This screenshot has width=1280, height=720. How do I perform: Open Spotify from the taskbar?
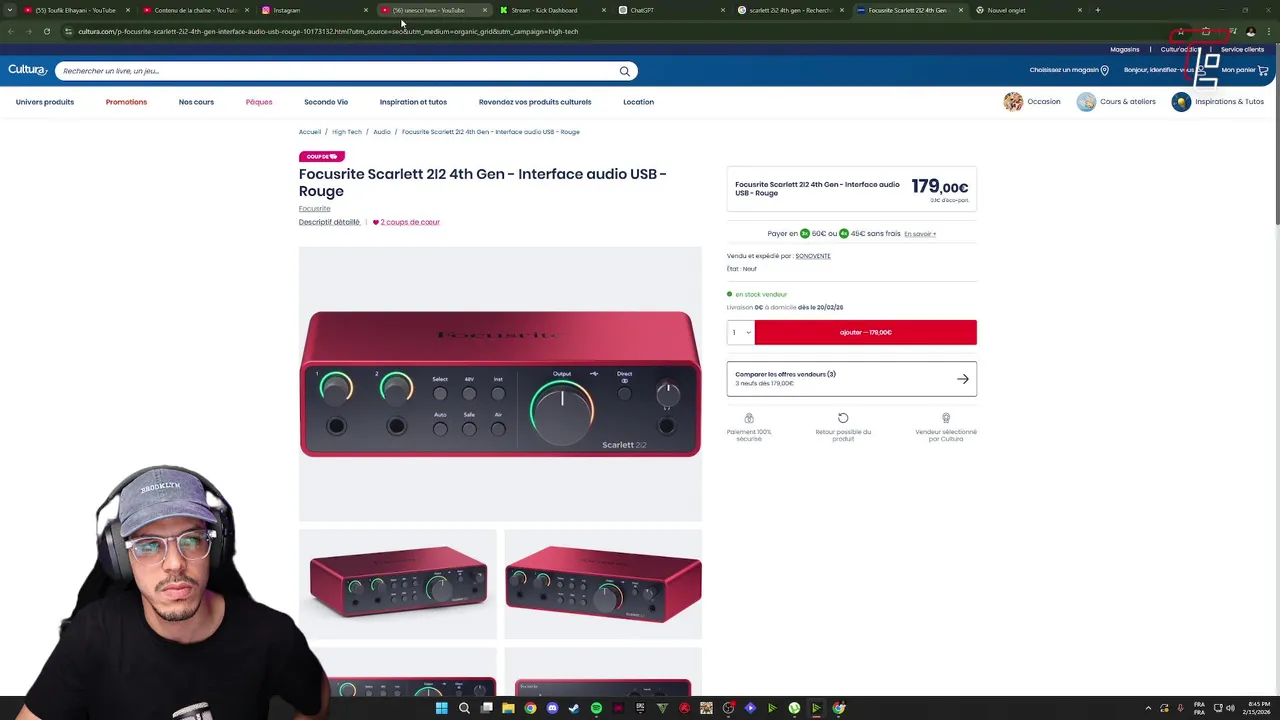coord(596,708)
